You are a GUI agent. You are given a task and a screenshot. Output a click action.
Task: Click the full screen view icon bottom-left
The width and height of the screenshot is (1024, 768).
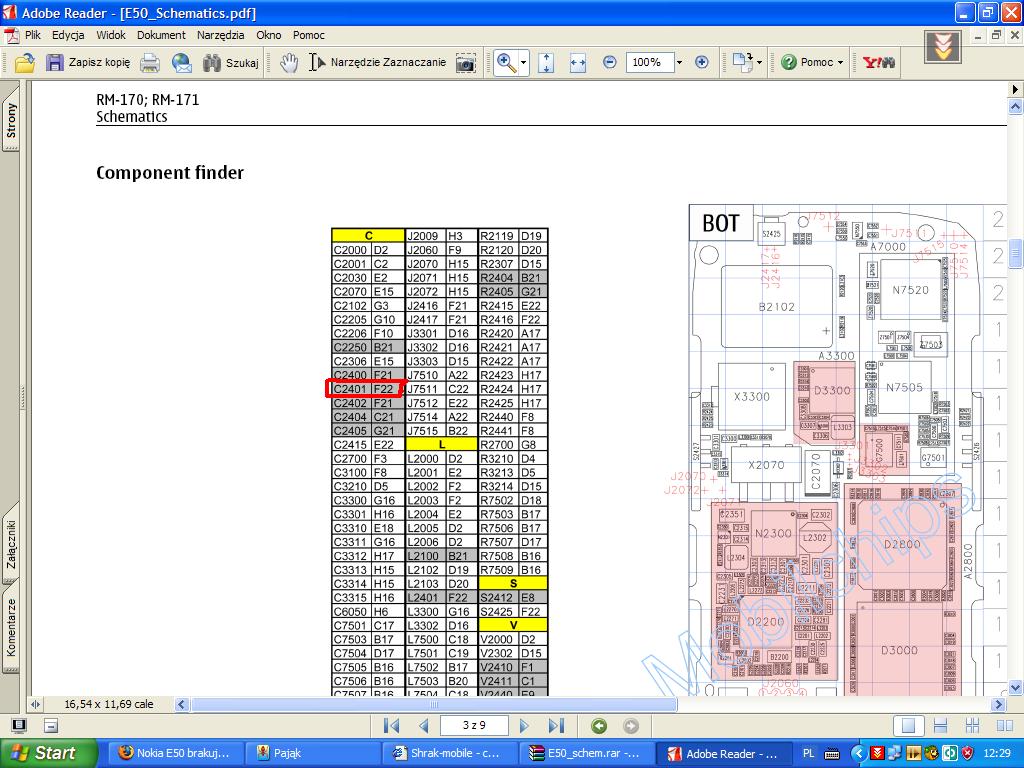[x=19, y=726]
